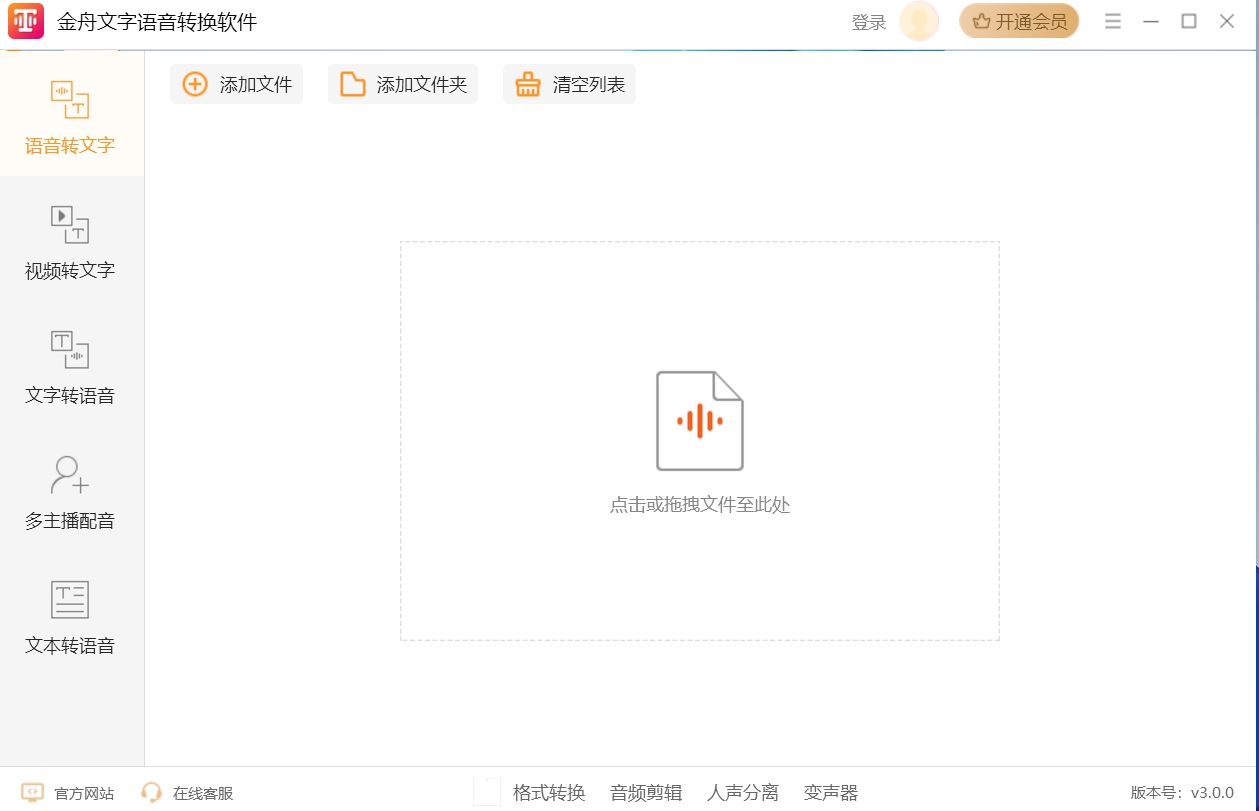Click the 添加文件 button
The image size is (1259, 811).
pos(236,85)
